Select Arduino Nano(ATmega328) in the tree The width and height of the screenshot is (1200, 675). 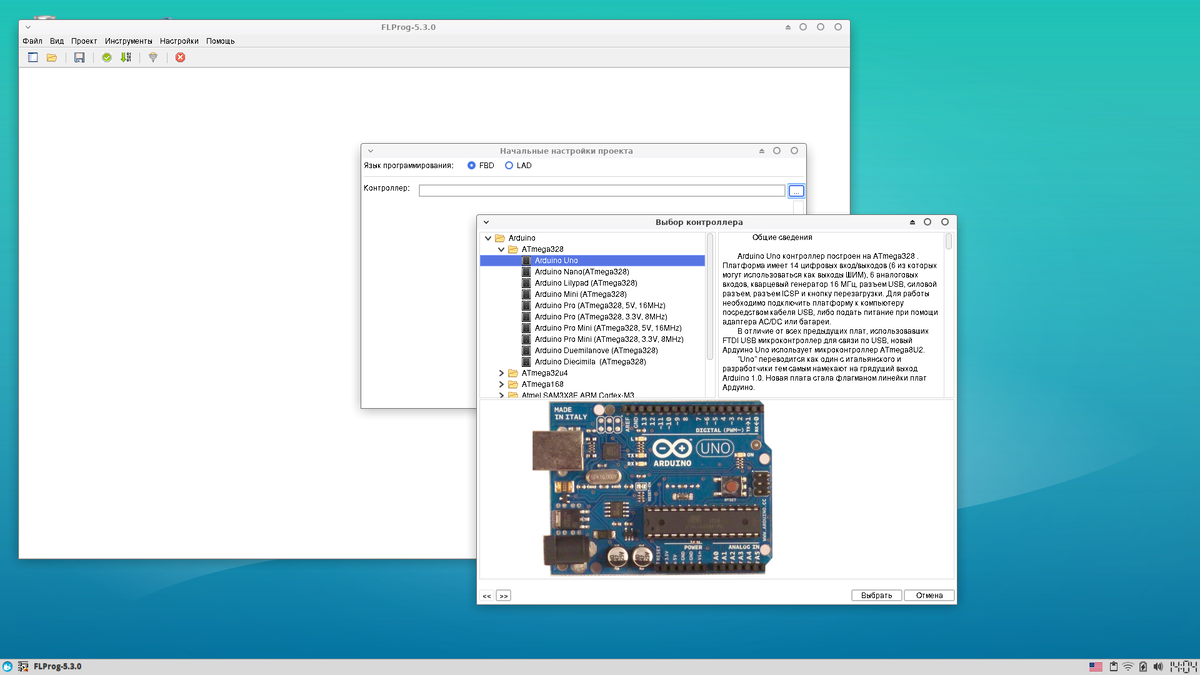click(x=581, y=272)
